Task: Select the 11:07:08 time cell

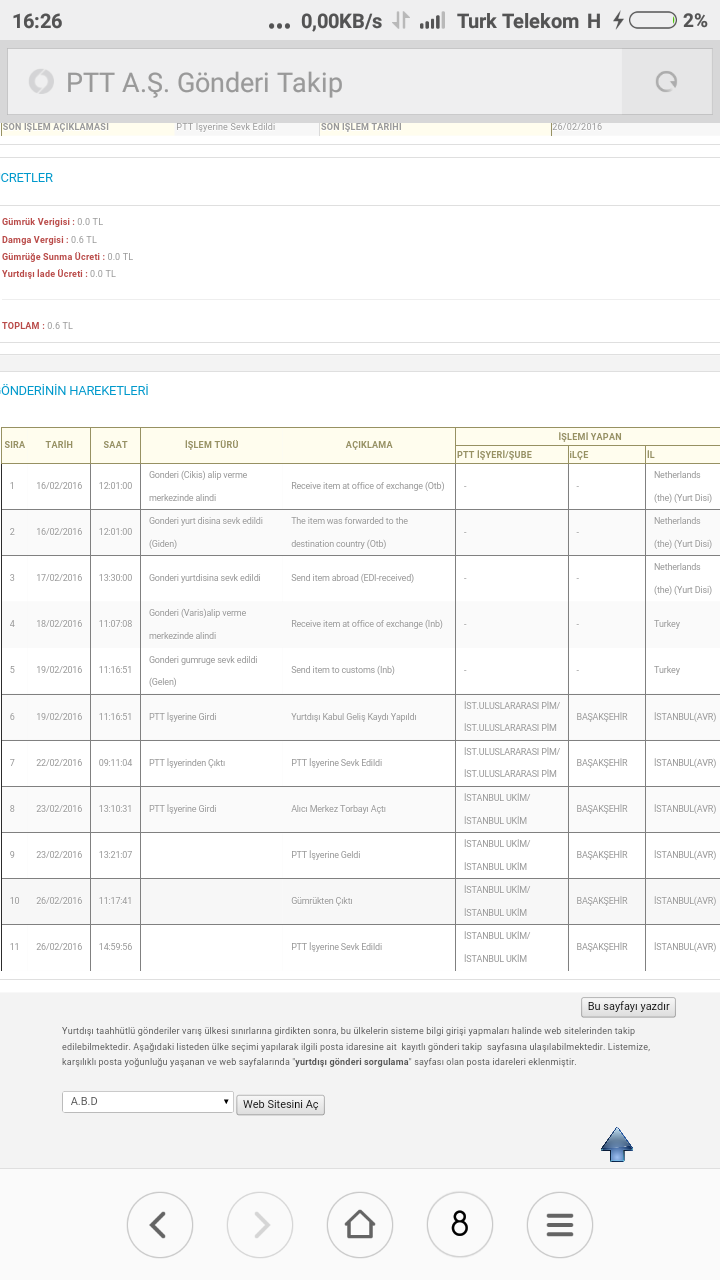Action: click(115, 624)
